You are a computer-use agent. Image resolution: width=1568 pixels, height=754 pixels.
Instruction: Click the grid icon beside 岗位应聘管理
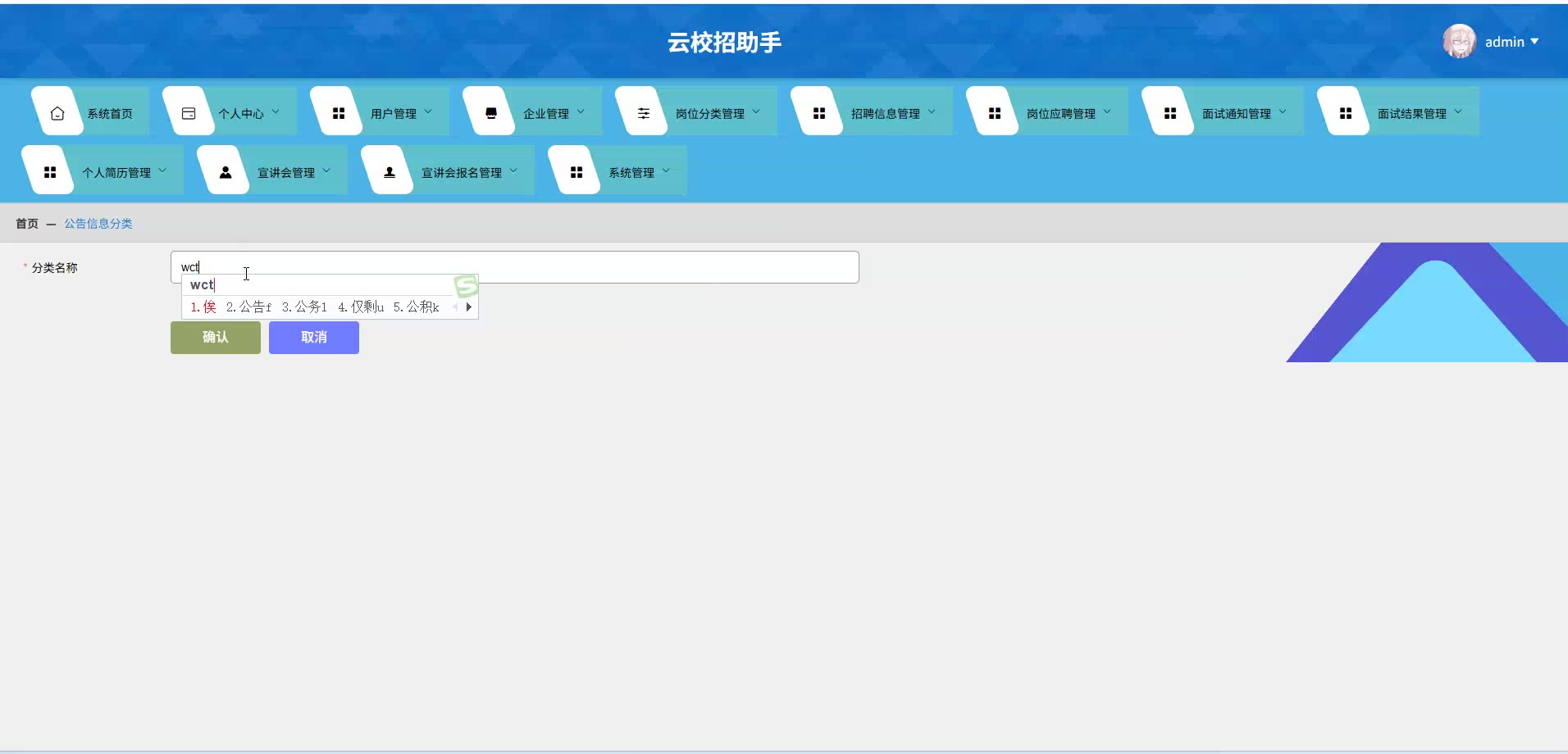[x=995, y=113]
